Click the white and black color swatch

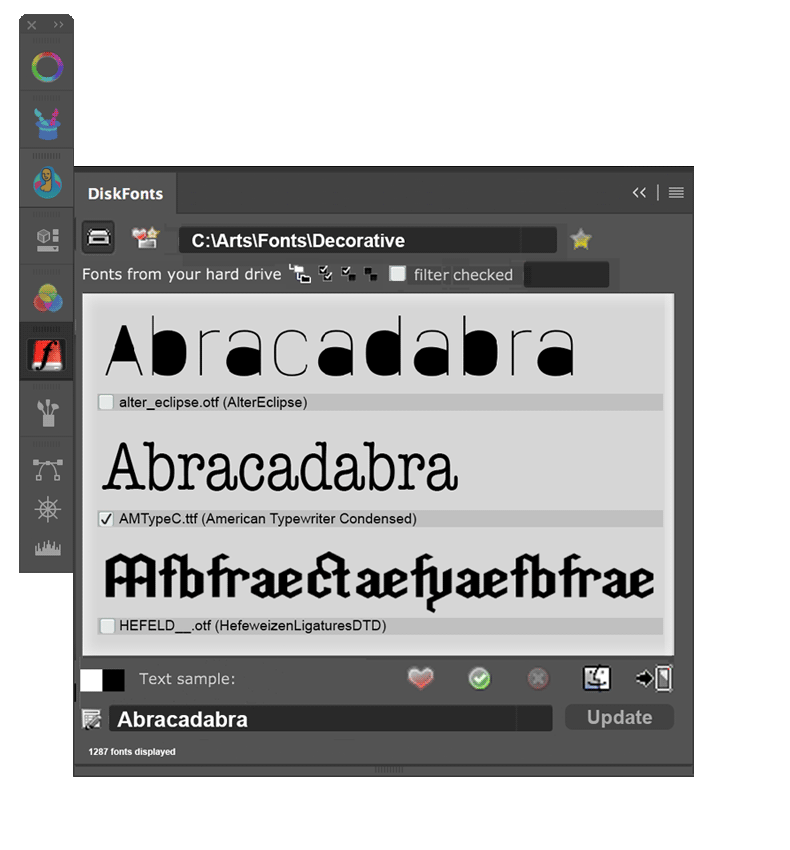(x=102, y=680)
